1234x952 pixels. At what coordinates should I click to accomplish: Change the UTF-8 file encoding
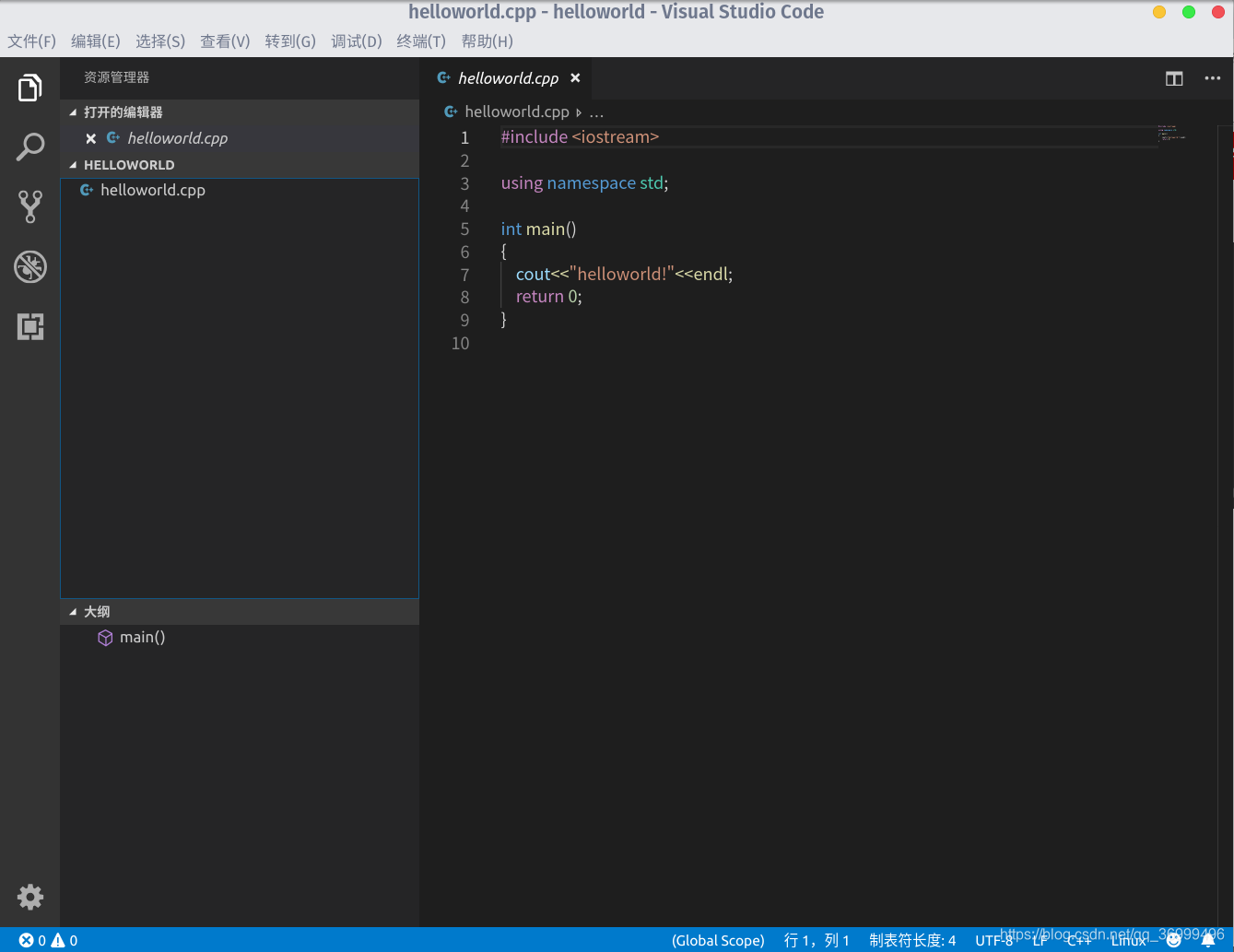(x=993, y=940)
